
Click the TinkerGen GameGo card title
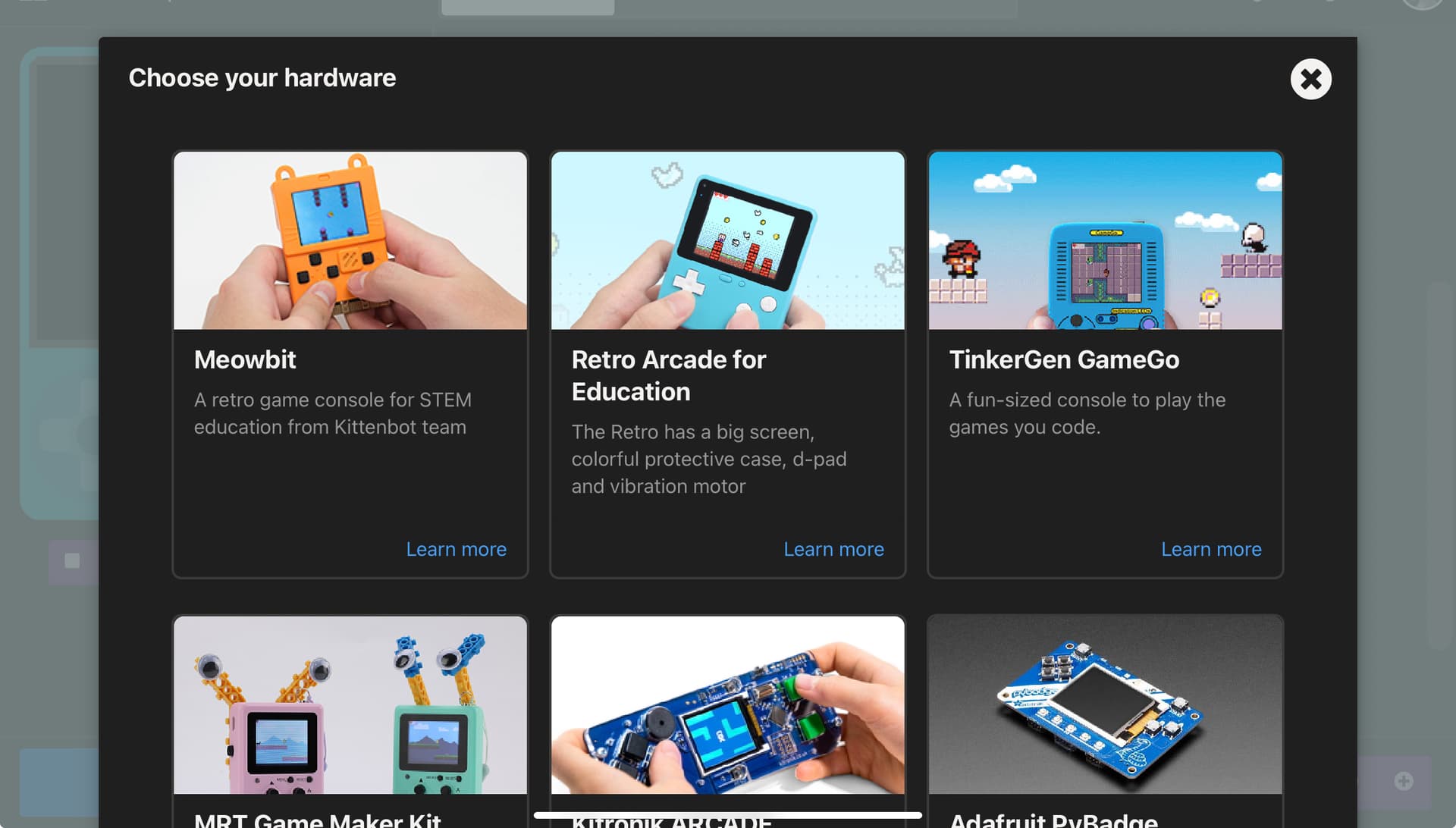point(1064,359)
